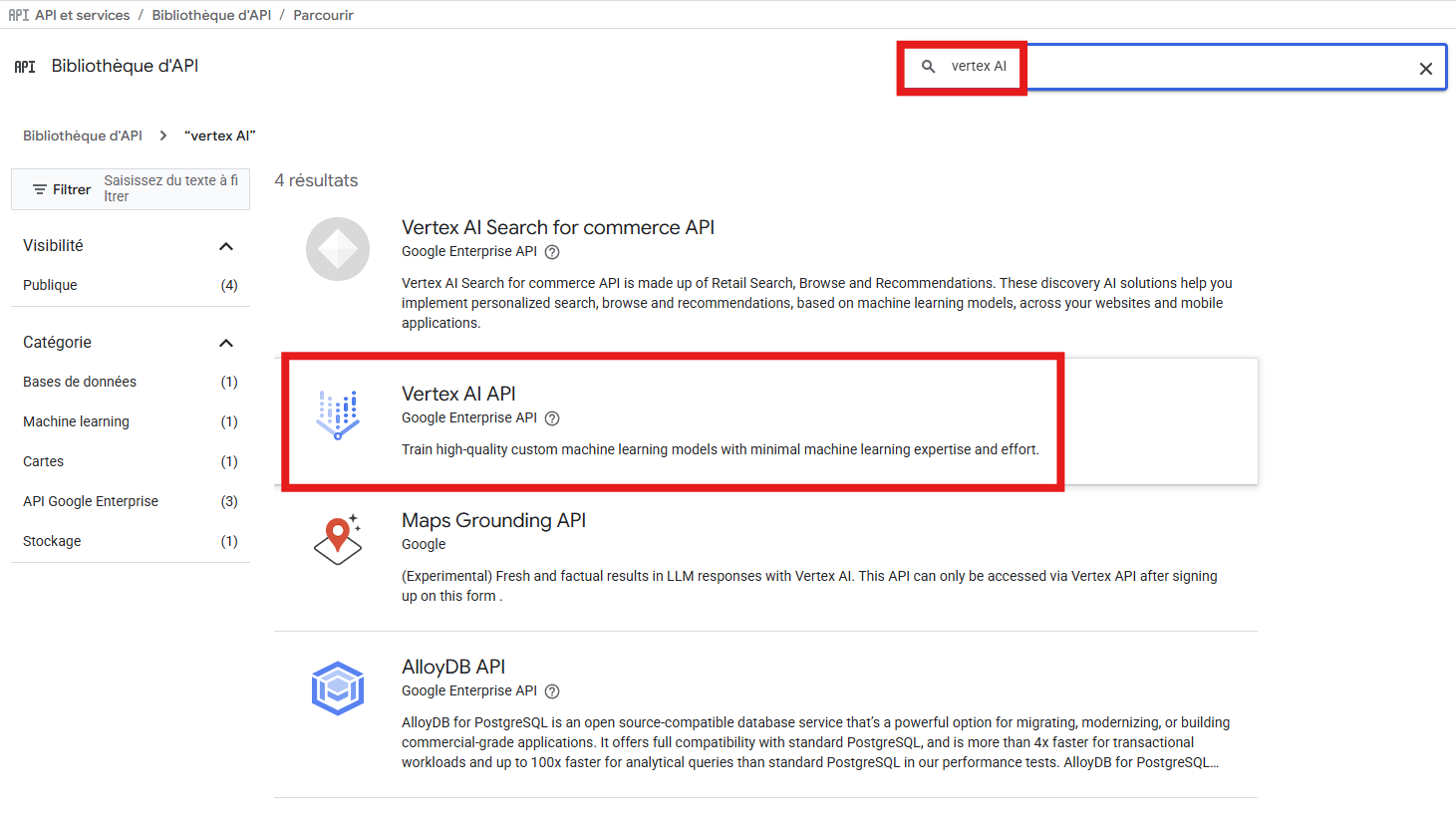Click help icon under AlloyDB API title

coord(552,691)
